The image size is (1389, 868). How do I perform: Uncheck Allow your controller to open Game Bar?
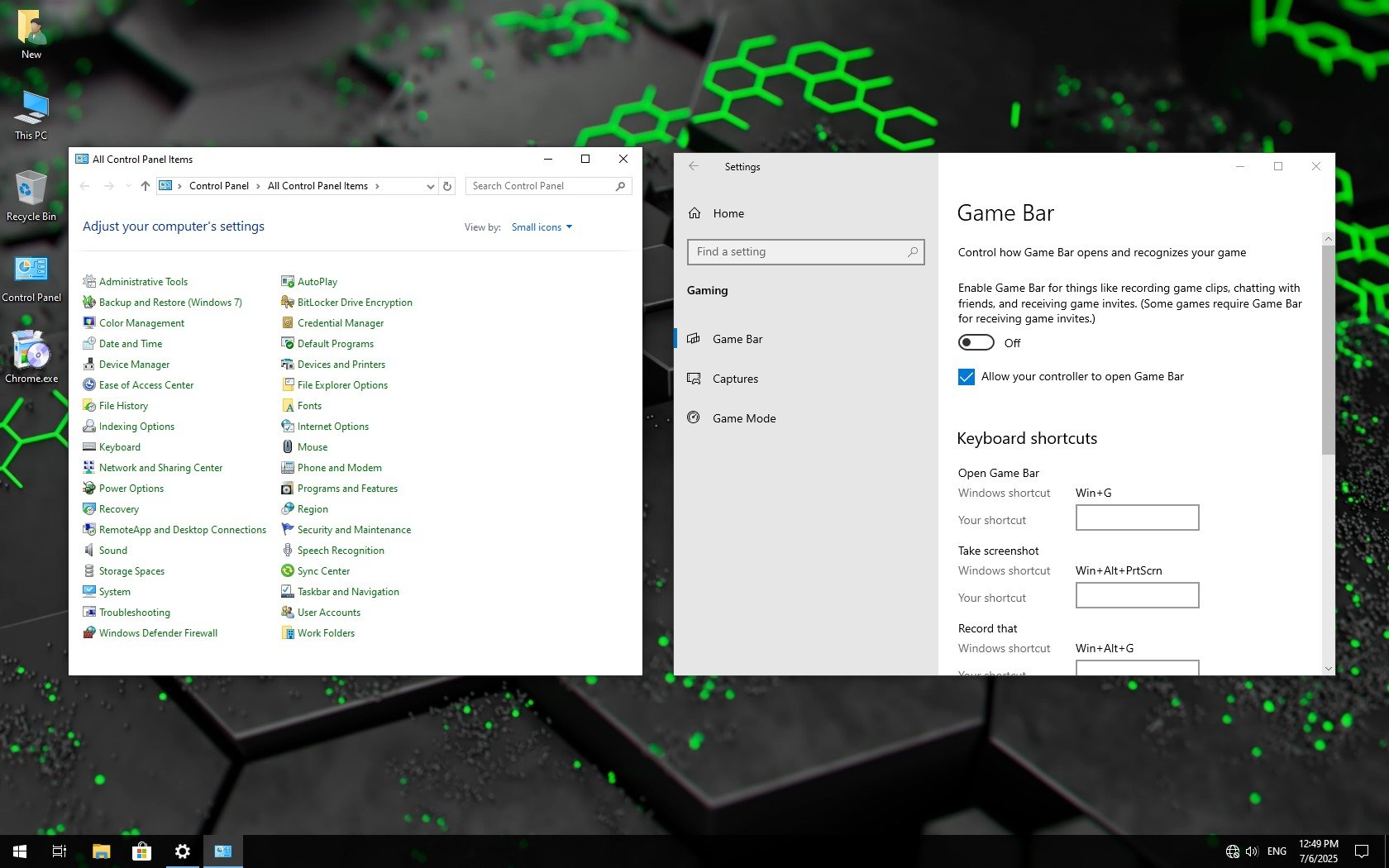(967, 377)
